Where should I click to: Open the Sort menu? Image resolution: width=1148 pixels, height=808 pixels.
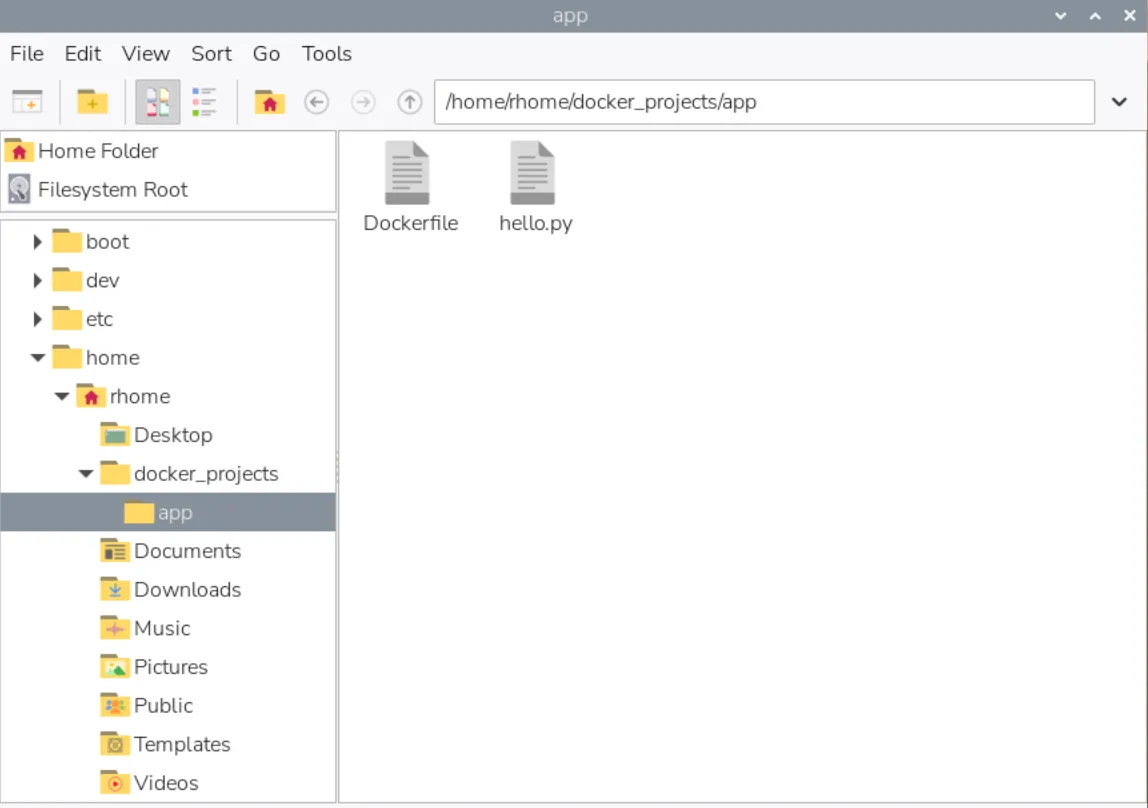pyautogui.click(x=212, y=53)
